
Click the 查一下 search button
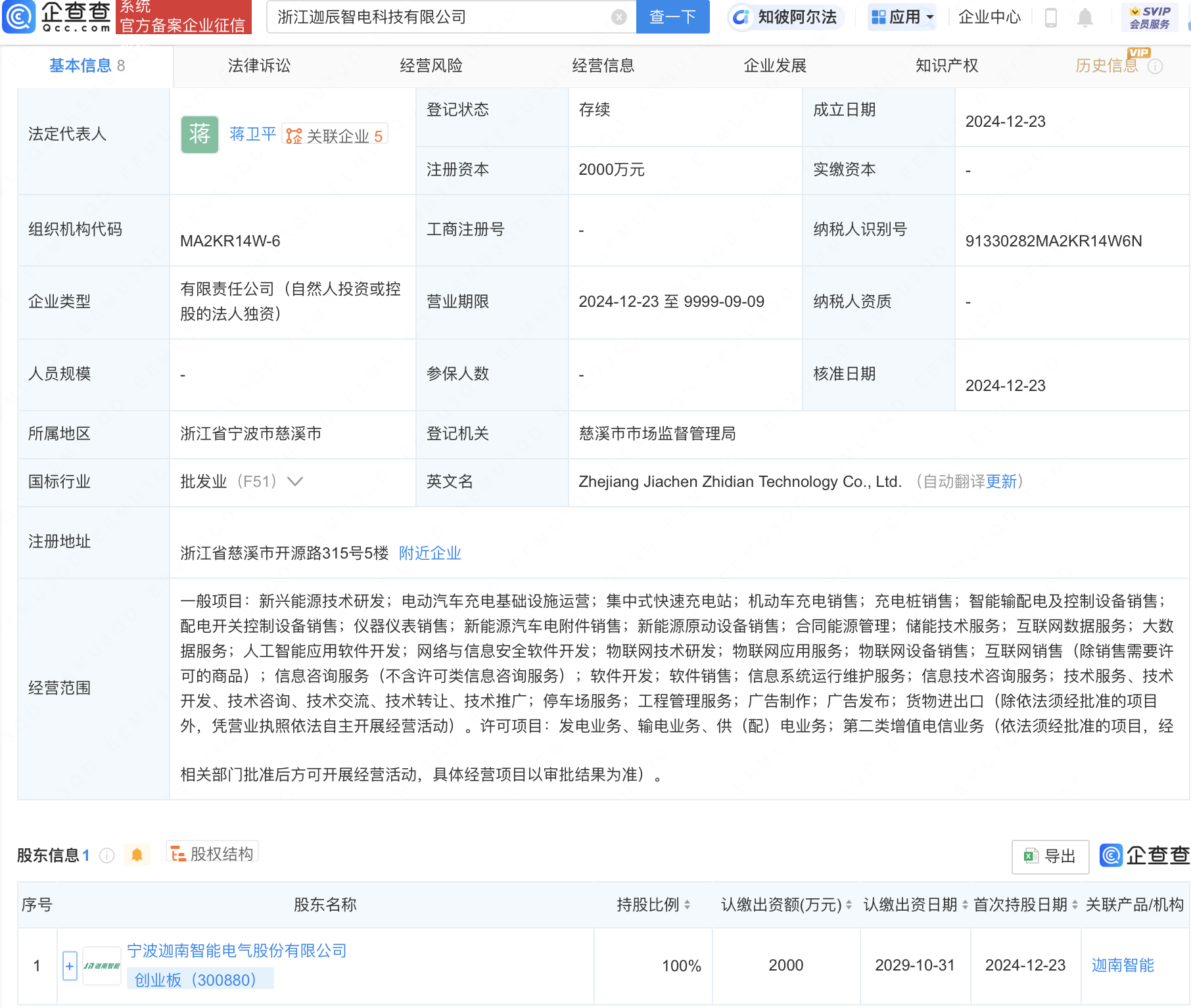672,17
